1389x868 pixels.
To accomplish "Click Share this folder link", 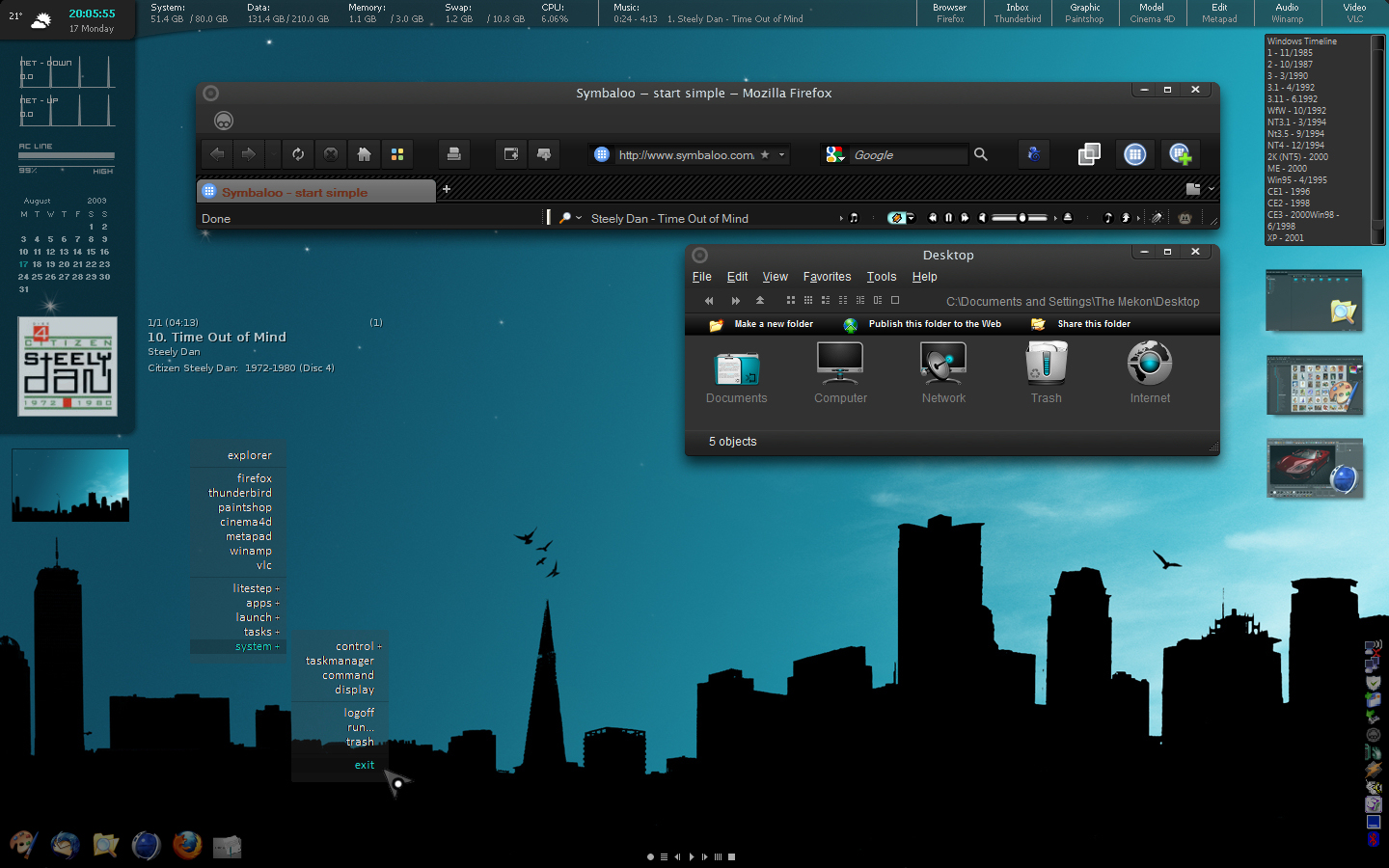I will pos(1094,324).
